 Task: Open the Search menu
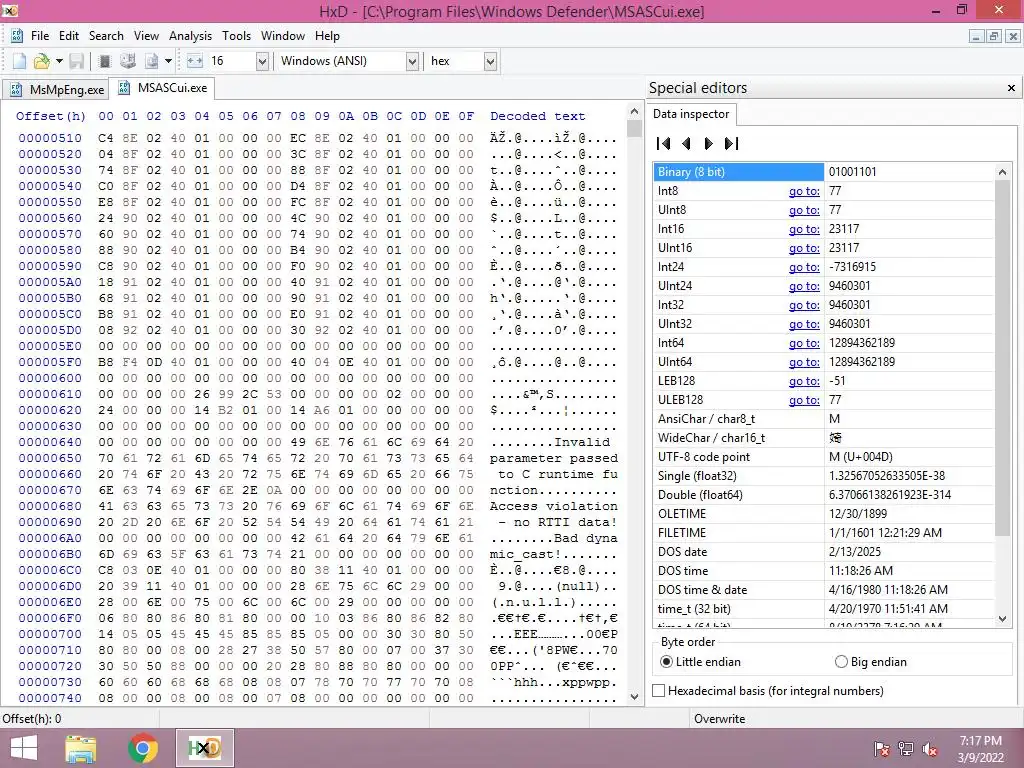tap(106, 36)
